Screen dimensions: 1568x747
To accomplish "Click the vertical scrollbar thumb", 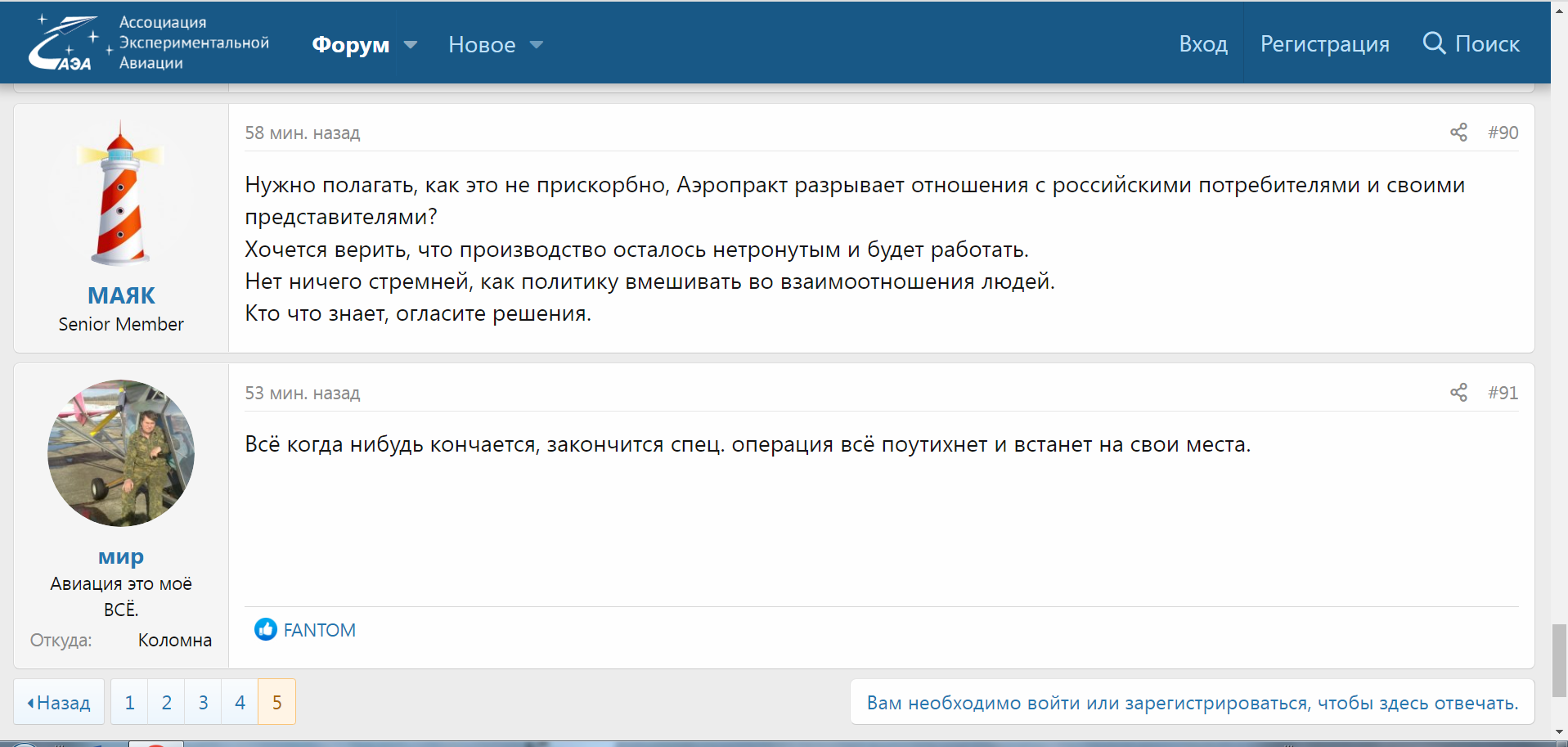I will pos(1559,659).
